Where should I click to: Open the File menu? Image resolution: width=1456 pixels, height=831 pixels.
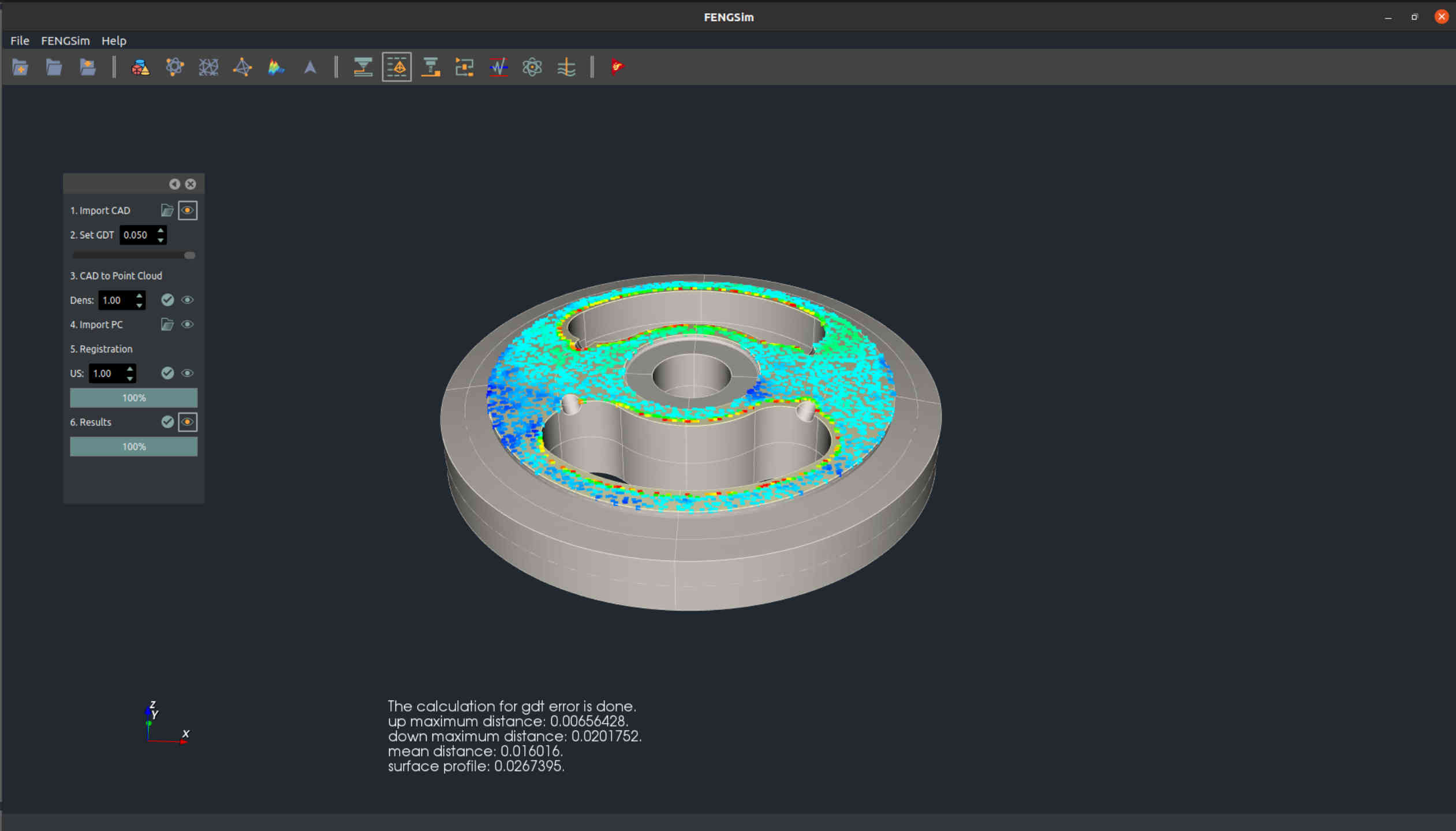tap(20, 41)
